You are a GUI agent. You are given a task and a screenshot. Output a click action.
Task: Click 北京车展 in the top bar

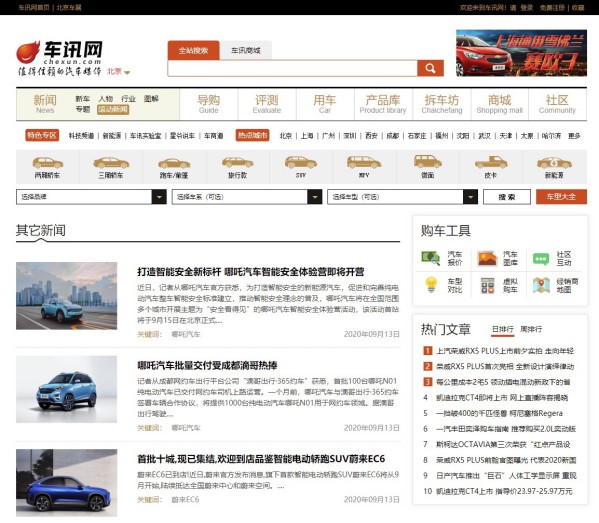coord(69,8)
